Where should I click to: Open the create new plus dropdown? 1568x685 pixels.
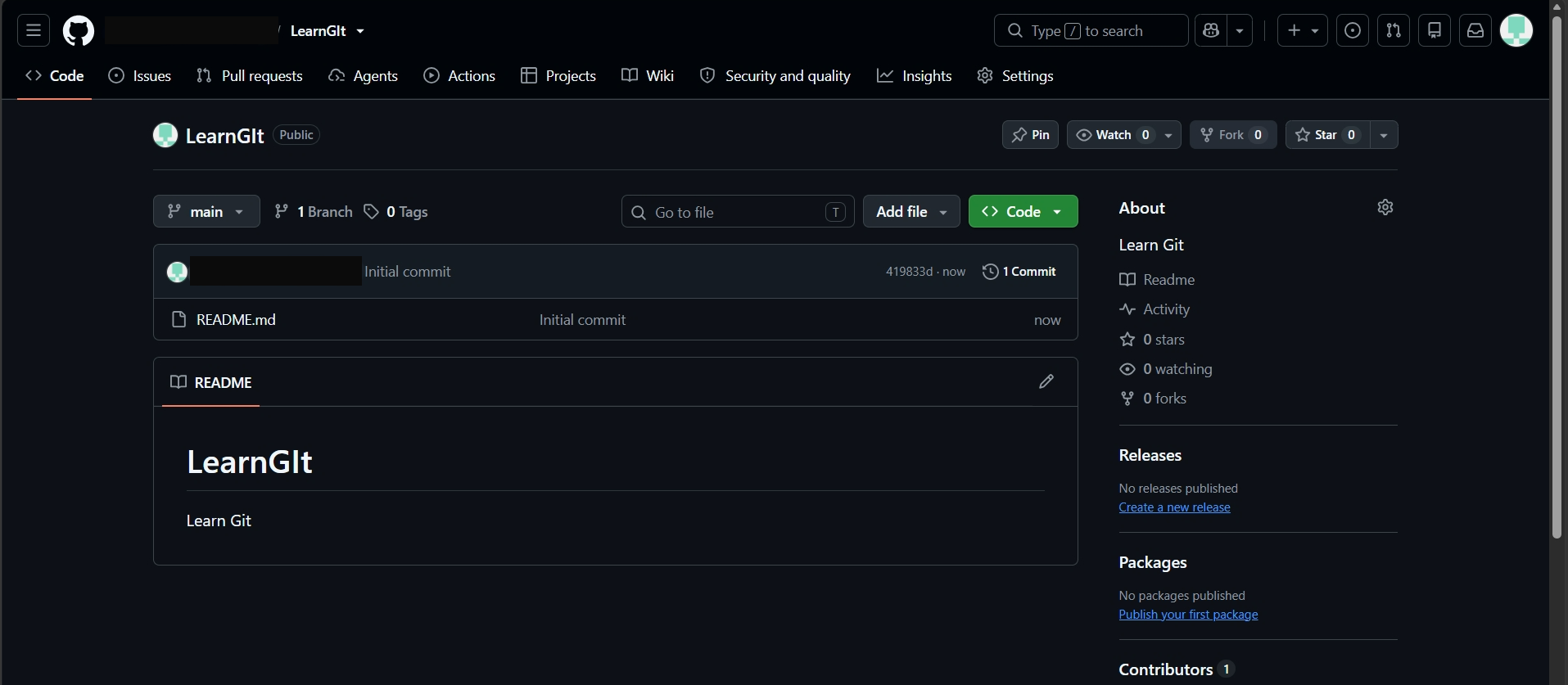coord(1303,31)
